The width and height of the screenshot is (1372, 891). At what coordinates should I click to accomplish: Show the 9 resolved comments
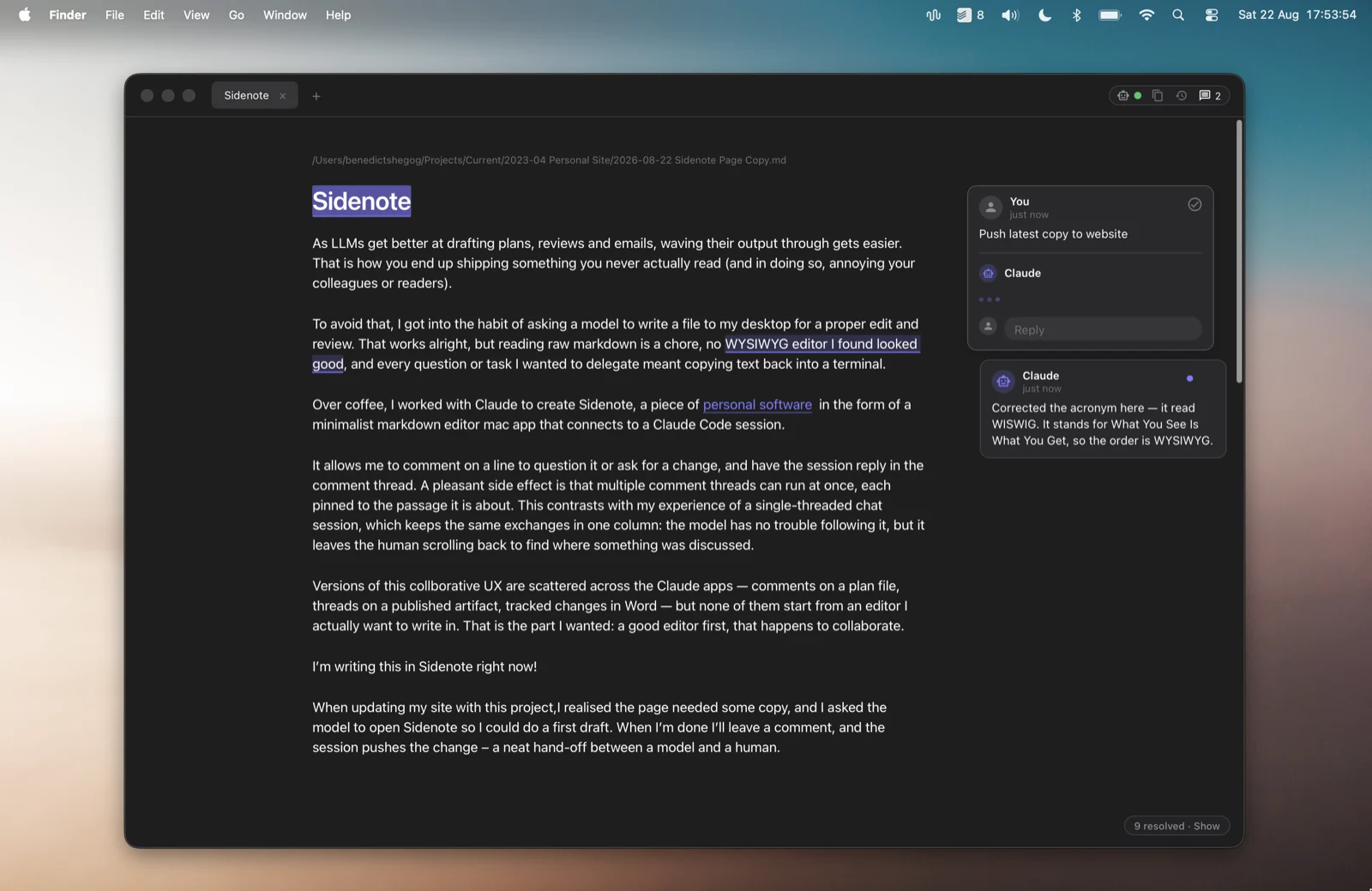[x=1176, y=826]
